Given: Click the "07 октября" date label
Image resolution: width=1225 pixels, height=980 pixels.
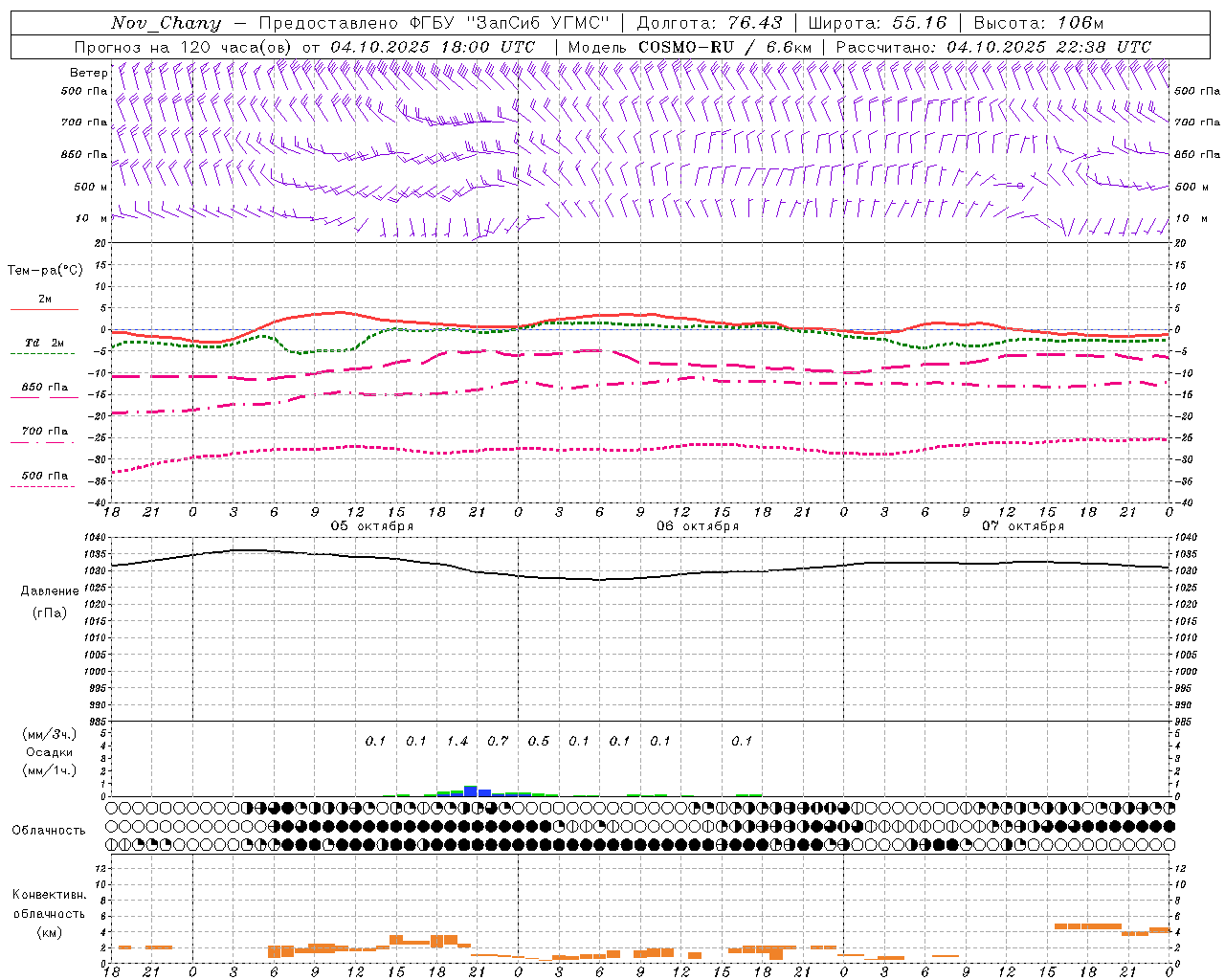Looking at the screenshot, I should [1023, 526].
